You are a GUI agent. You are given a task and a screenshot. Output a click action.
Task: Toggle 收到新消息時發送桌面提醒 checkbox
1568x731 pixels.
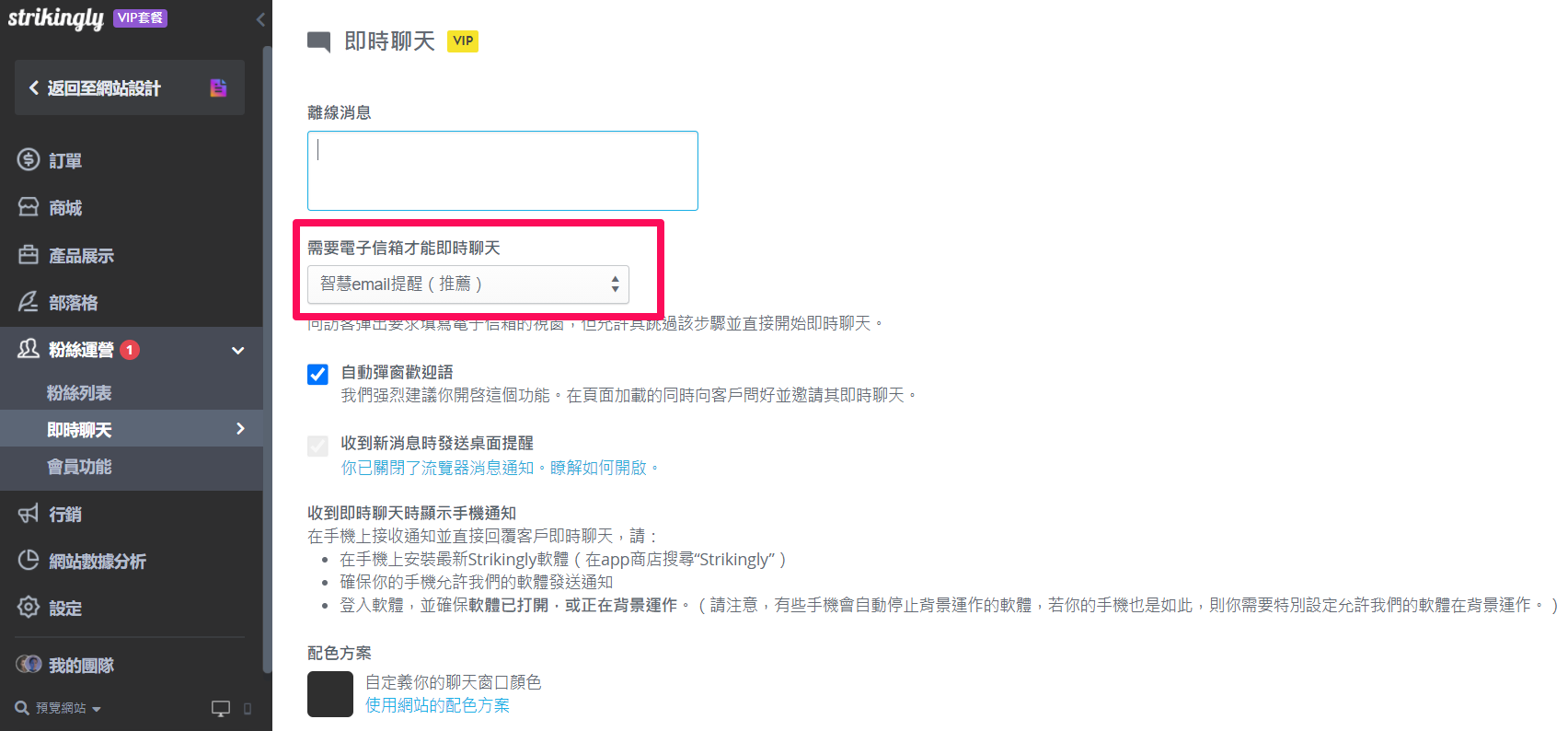317,446
